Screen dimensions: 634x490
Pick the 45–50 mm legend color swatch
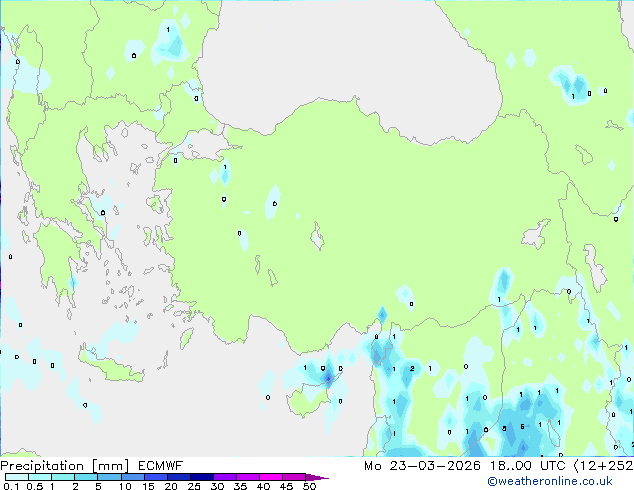pos(294,477)
